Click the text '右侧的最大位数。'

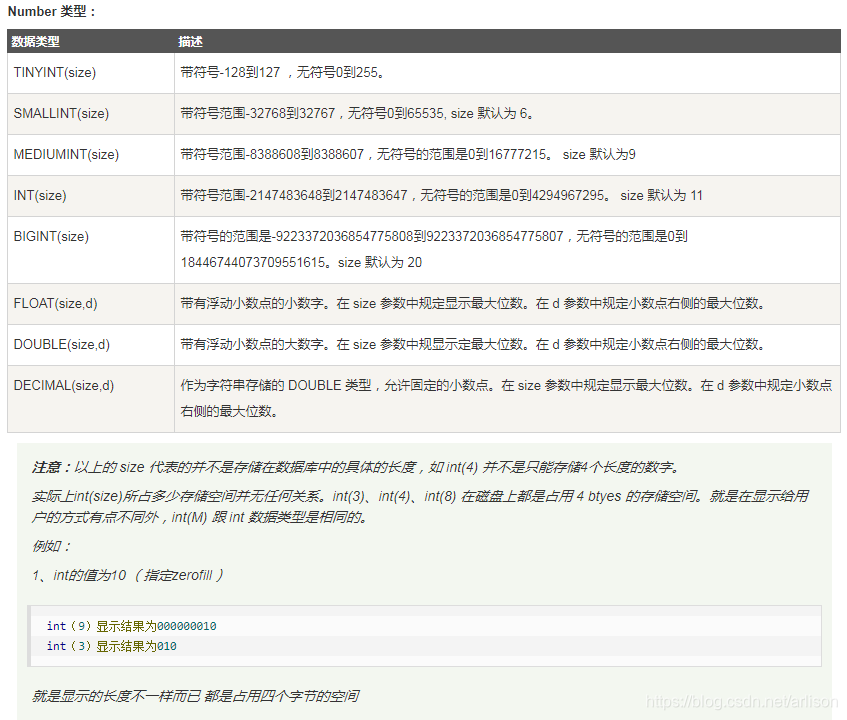[229, 412]
